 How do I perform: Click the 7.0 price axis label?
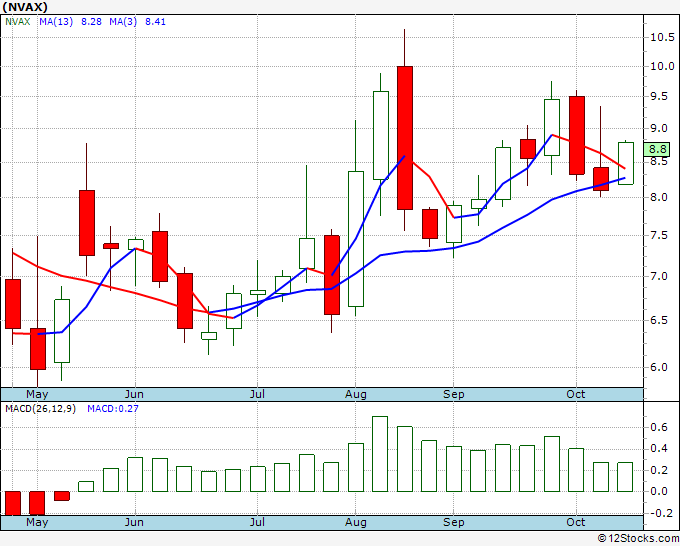[x=659, y=276]
